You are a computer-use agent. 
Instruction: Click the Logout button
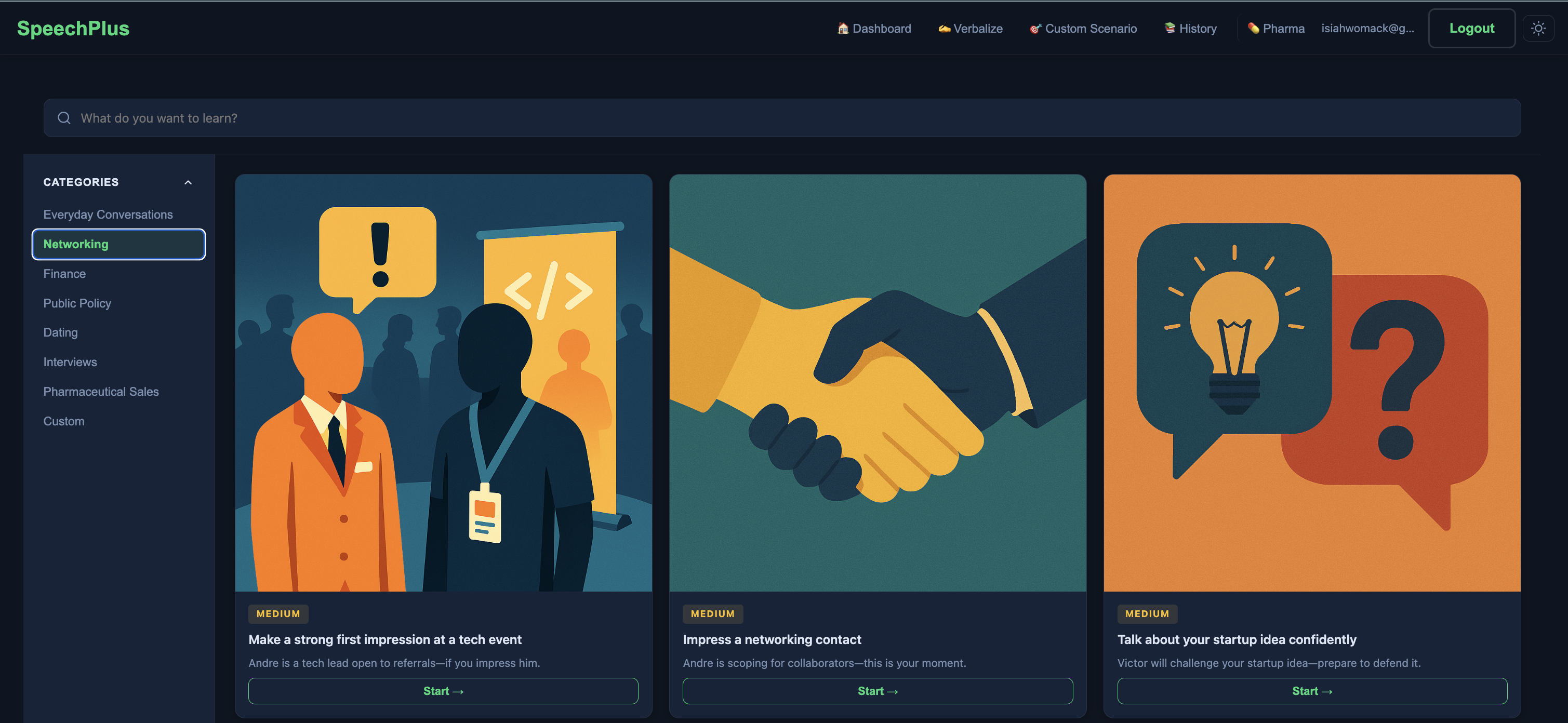pos(1471,29)
